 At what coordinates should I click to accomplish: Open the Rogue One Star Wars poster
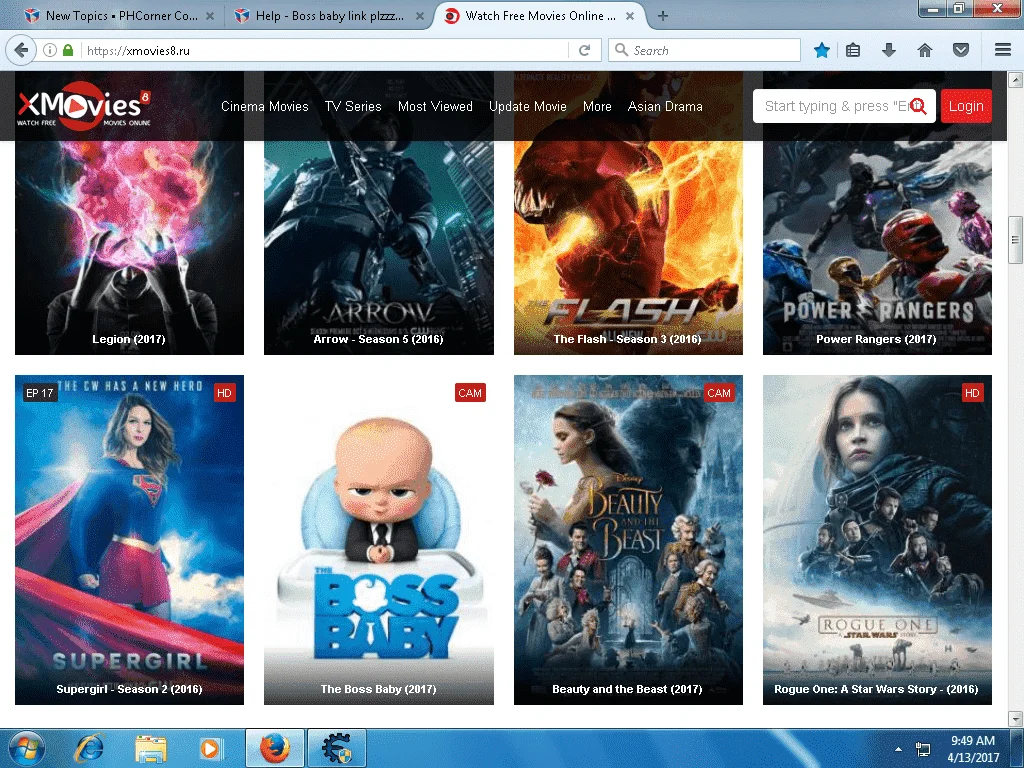877,539
